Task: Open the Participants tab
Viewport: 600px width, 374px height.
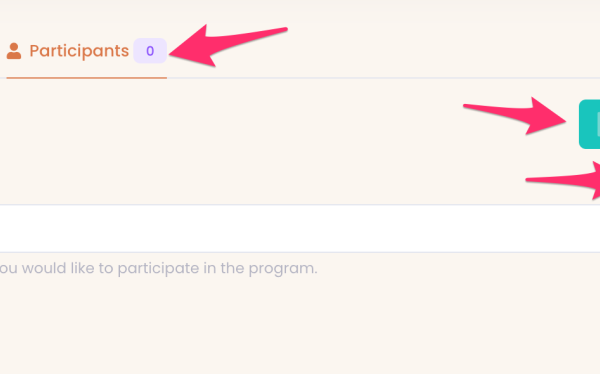Action: pos(86,51)
